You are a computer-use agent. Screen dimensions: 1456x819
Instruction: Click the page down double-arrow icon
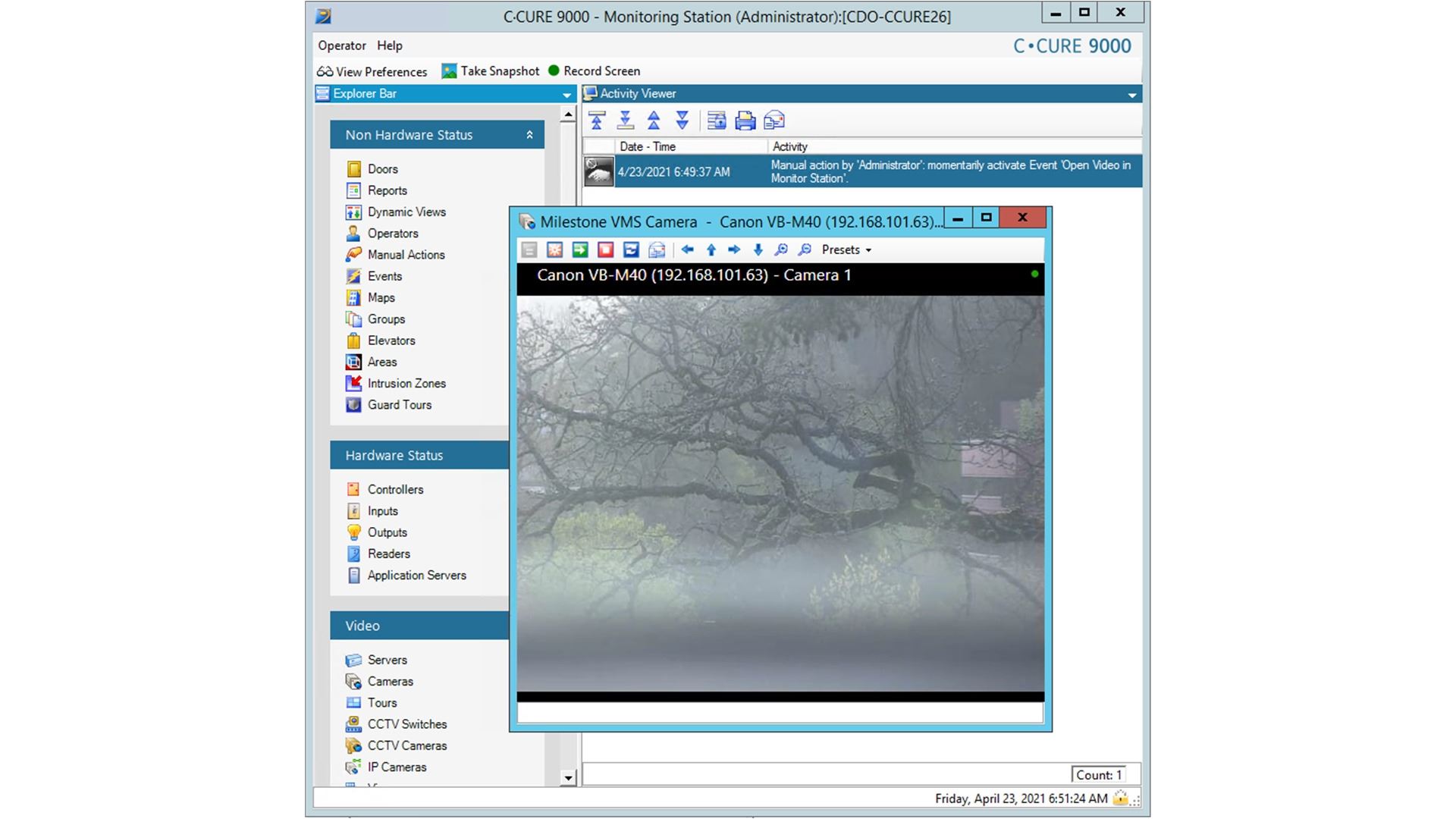pos(682,121)
